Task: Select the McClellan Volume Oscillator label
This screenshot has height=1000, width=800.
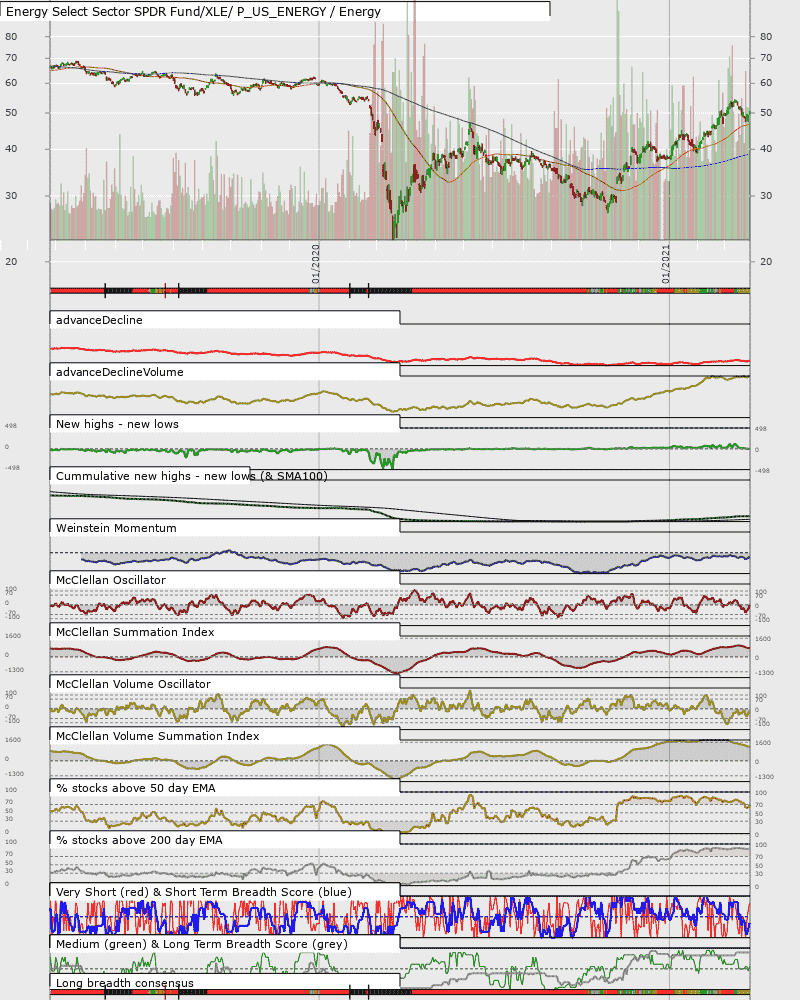Action: coord(133,684)
